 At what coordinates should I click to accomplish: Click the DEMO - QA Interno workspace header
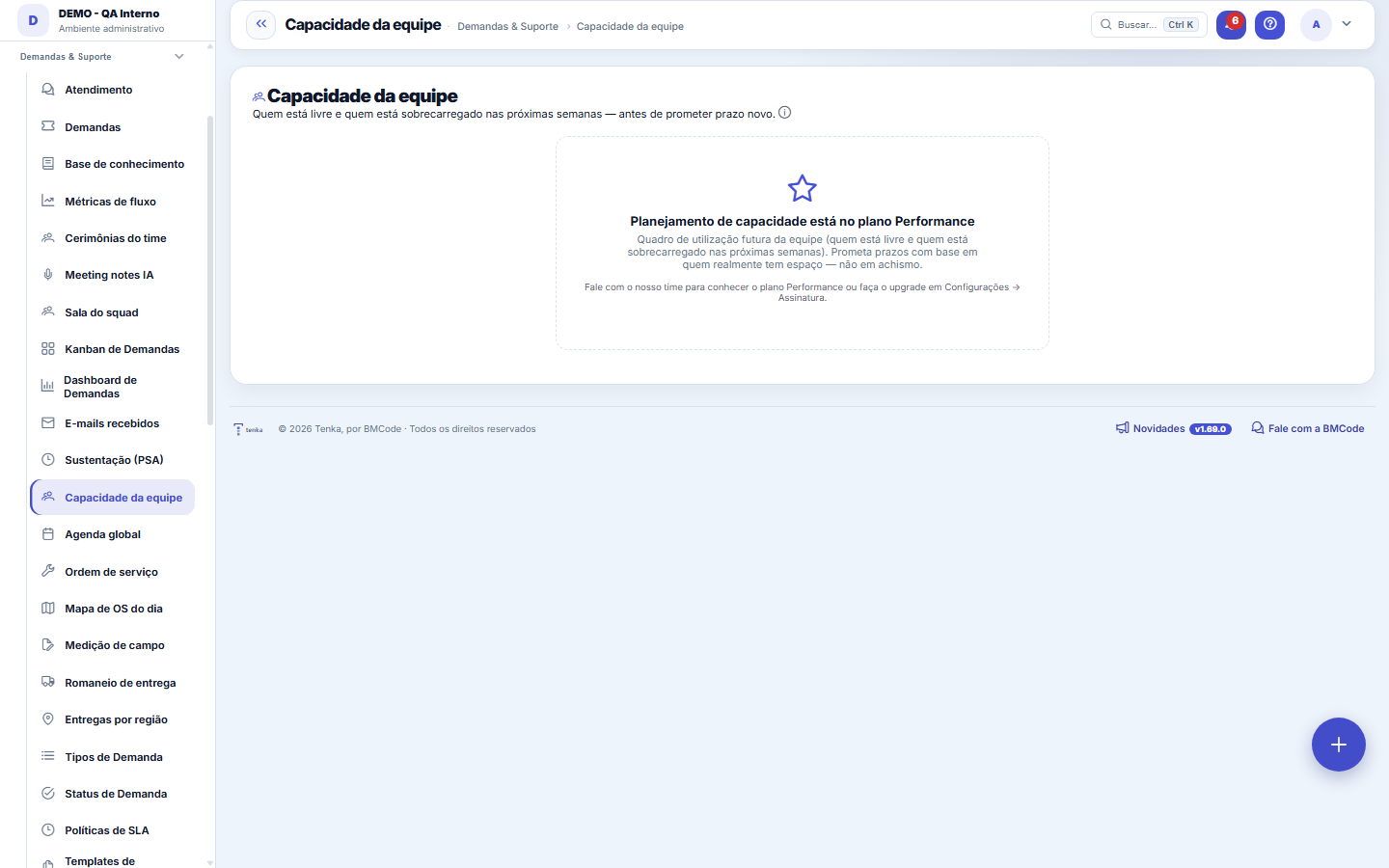tap(107, 20)
